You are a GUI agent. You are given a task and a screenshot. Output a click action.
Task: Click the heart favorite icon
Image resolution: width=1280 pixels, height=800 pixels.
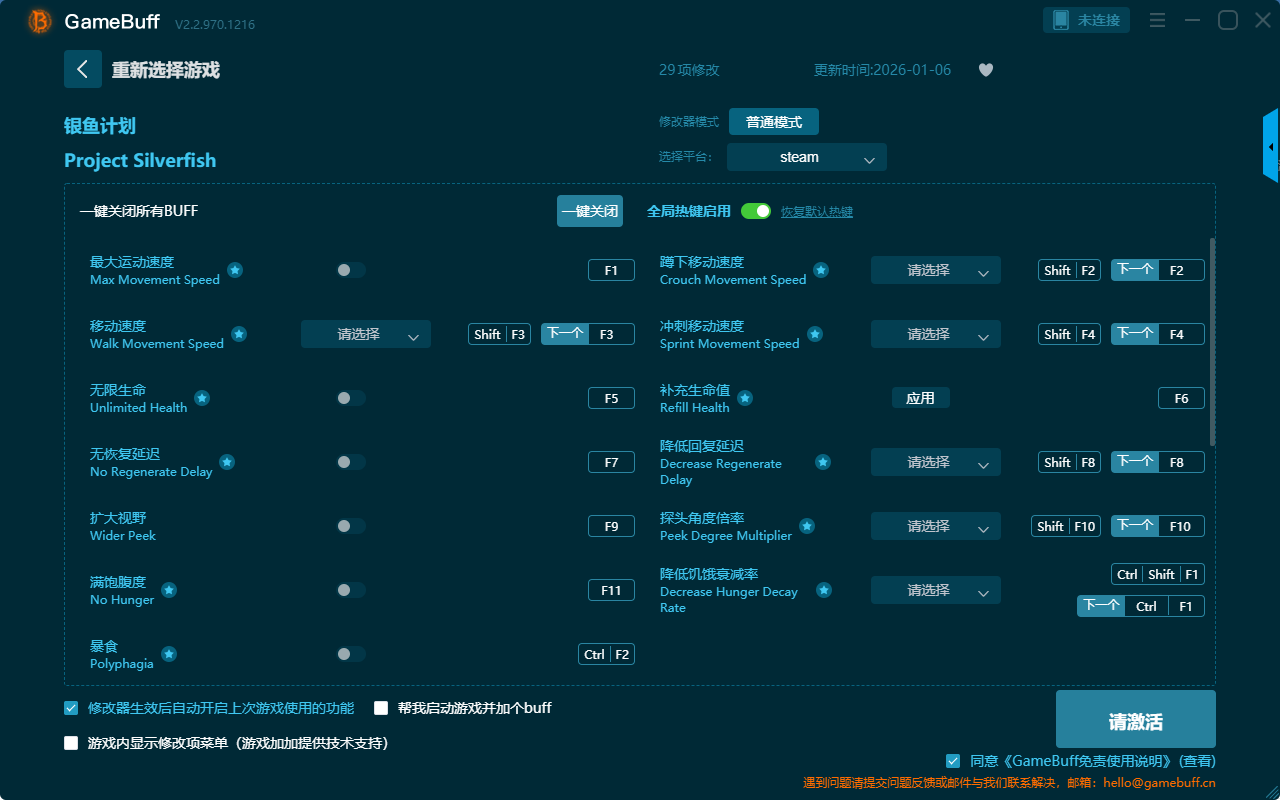click(986, 70)
